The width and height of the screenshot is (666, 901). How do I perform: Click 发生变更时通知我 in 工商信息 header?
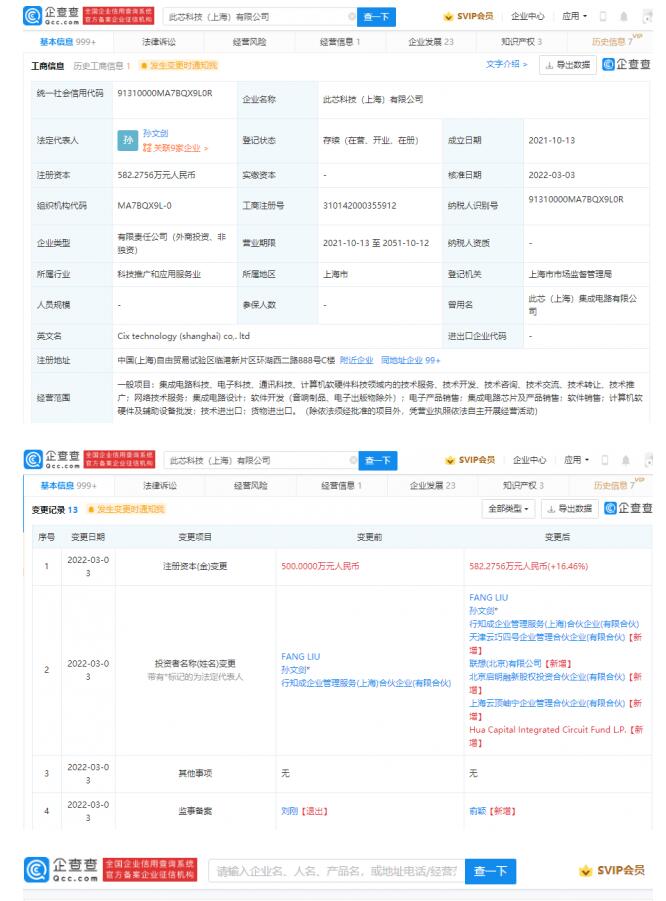point(183,66)
